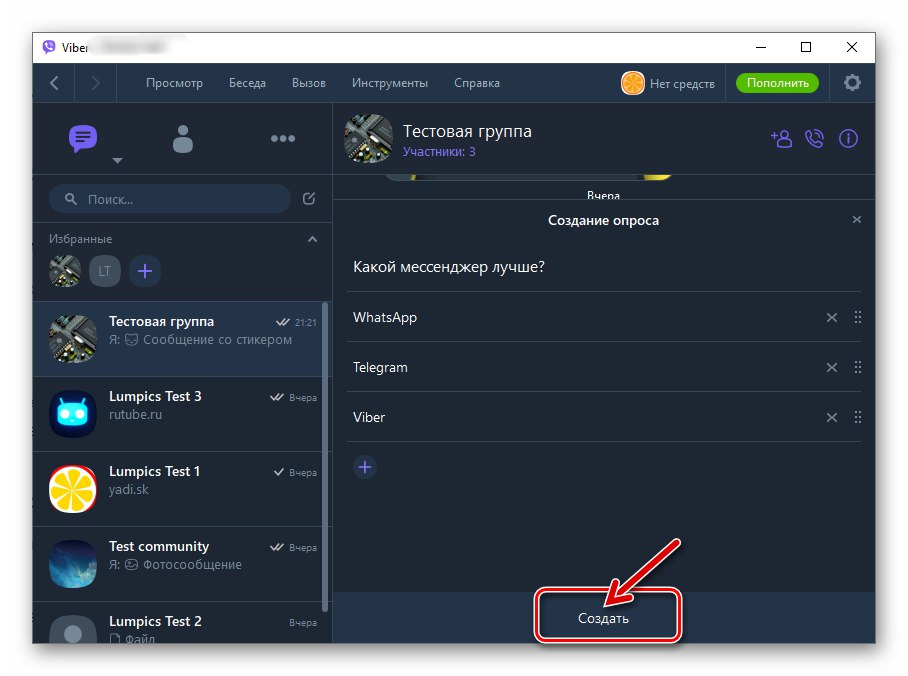Open the LT favorite avatar
908x676 pixels.
tap(105, 271)
